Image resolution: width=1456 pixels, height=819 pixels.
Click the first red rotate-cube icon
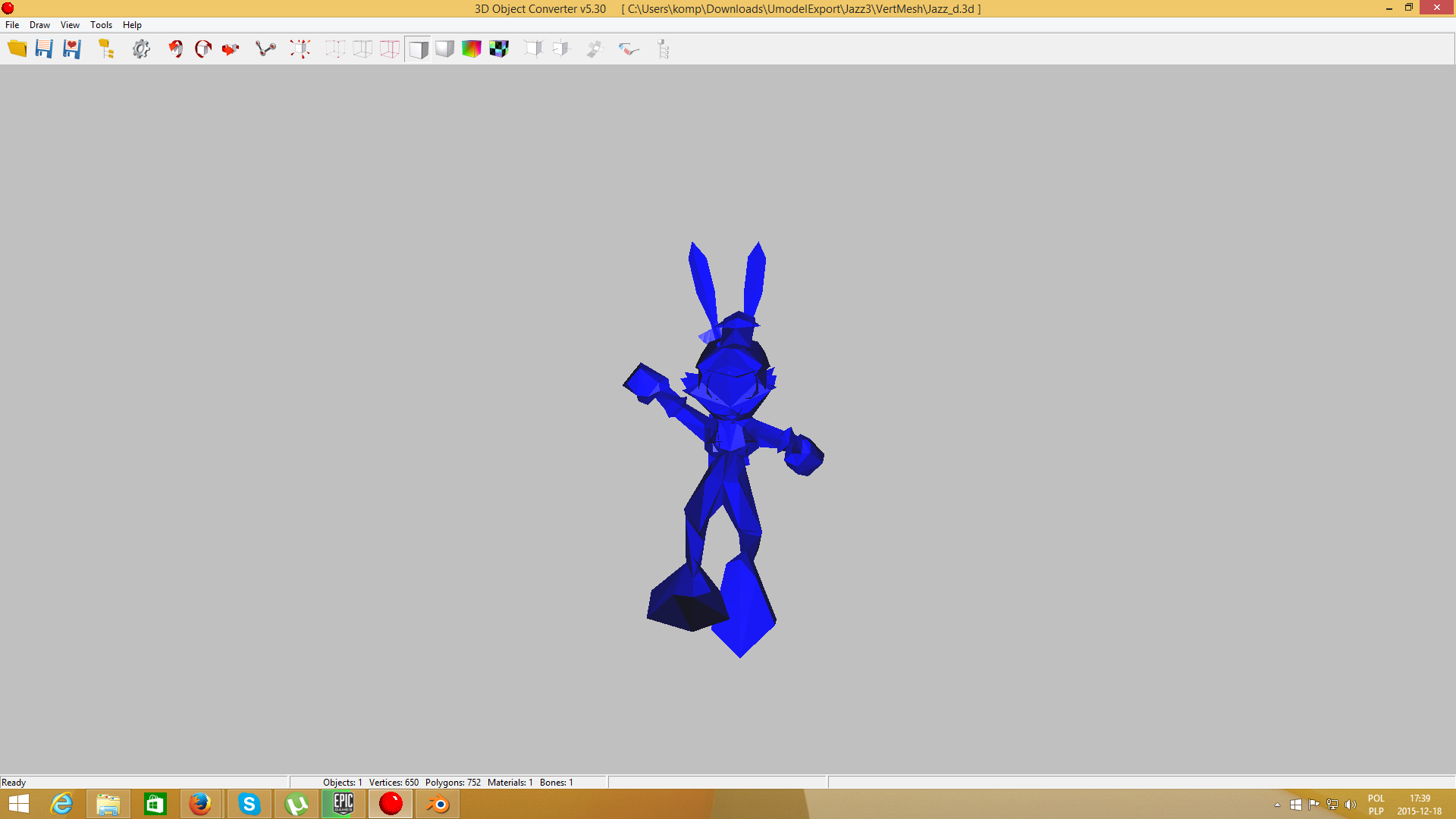[x=176, y=49]
